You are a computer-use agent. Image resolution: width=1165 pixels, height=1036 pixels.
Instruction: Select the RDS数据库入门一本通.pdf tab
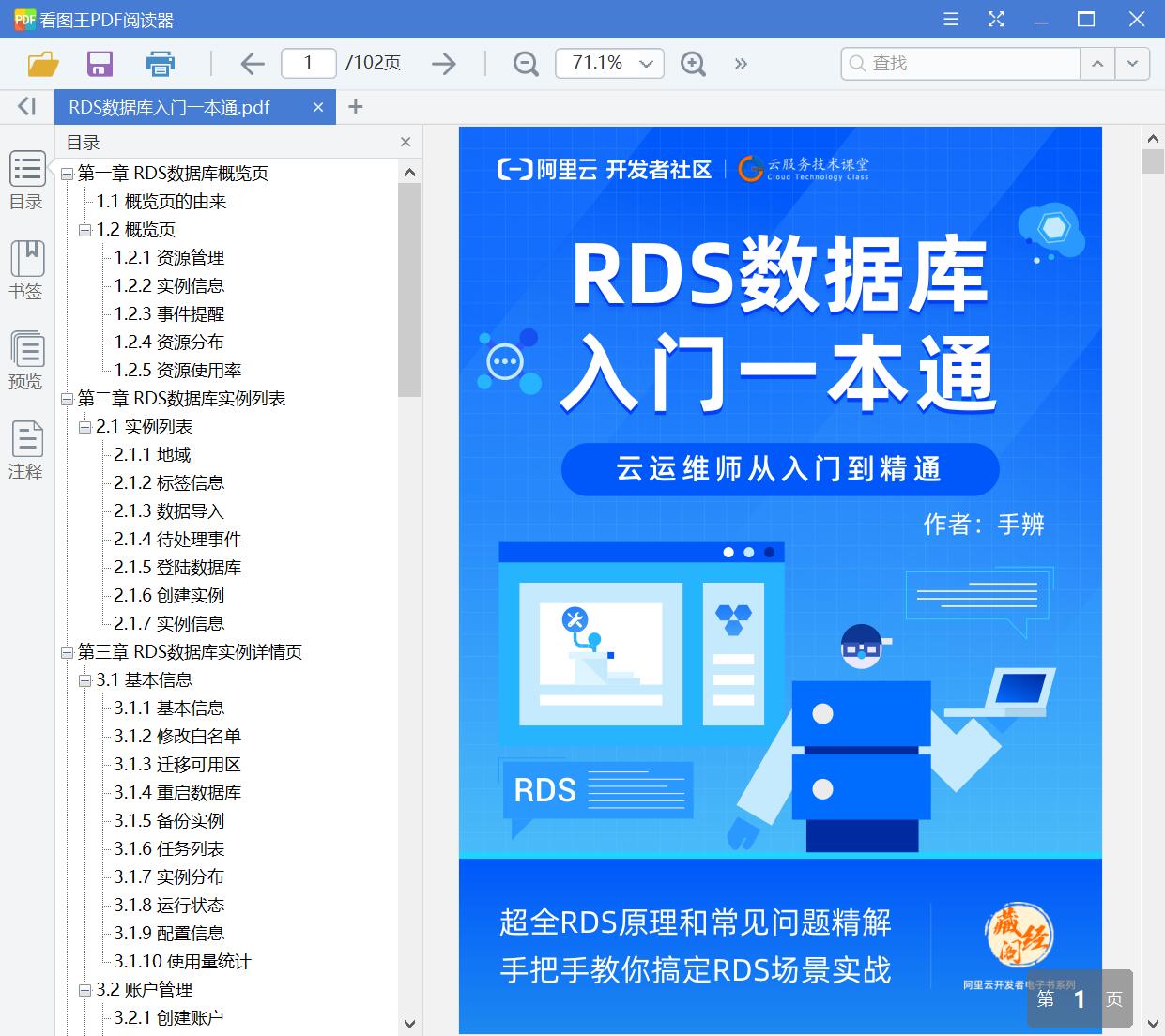[x=169, y=106]
